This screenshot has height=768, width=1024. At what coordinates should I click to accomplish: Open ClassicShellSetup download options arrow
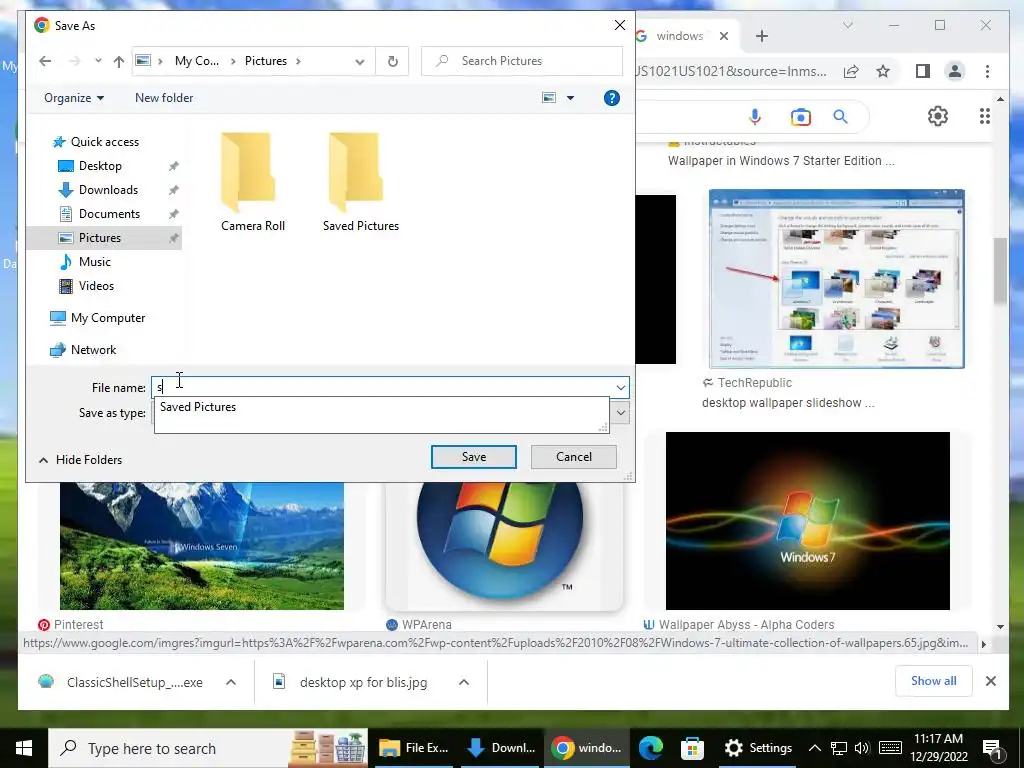(231, 682)
